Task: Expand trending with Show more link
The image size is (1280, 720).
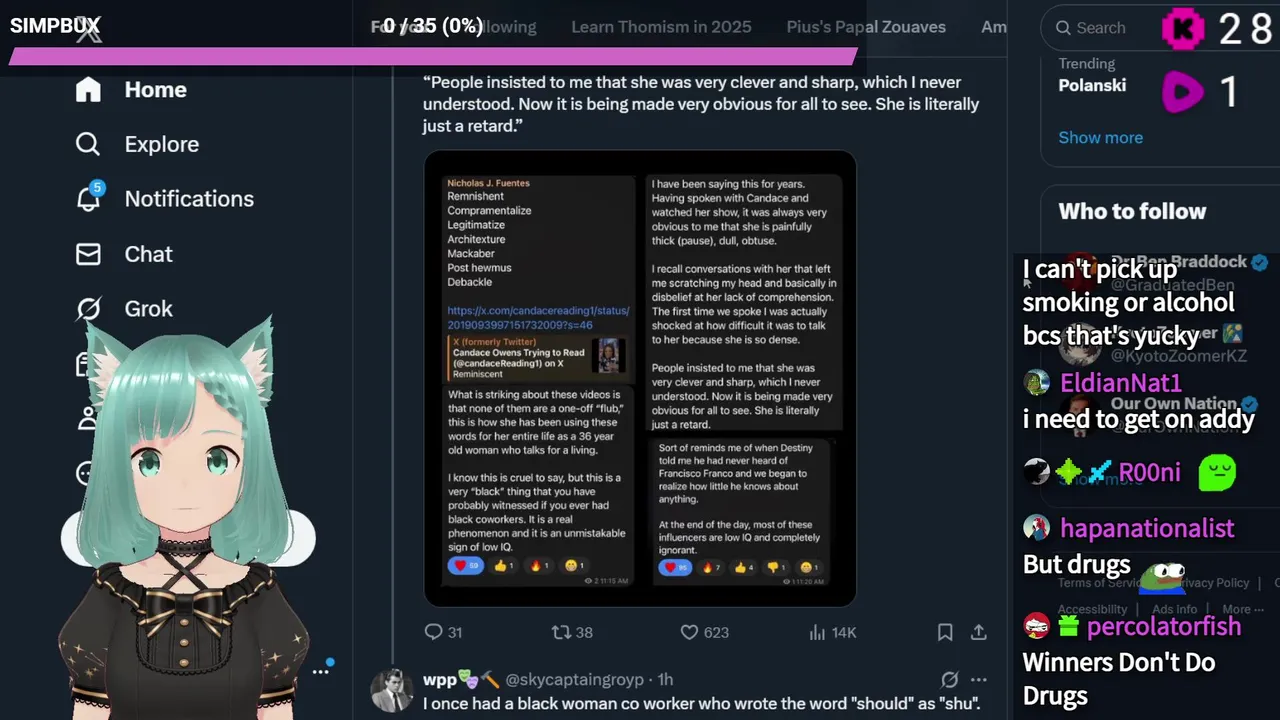Action: [x=1100, y=138]
